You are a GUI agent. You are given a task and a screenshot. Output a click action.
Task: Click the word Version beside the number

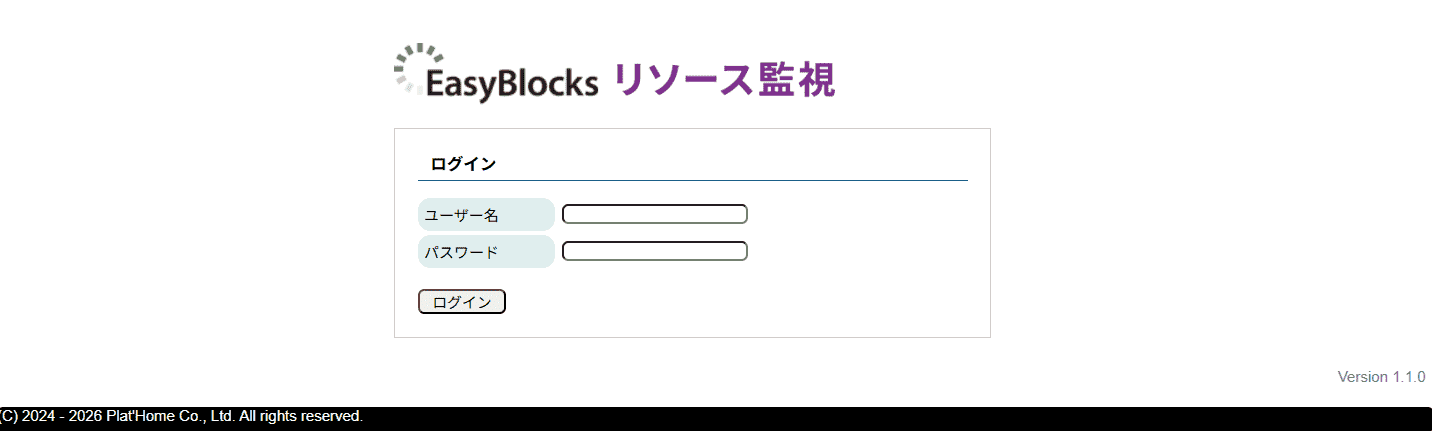point(1363,377)
